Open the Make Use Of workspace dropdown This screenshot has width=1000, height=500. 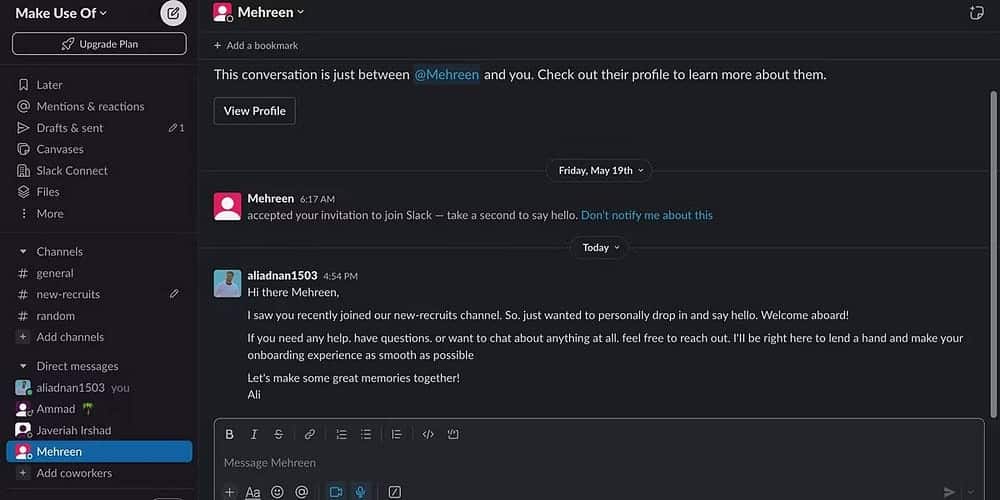click(61, 13)
